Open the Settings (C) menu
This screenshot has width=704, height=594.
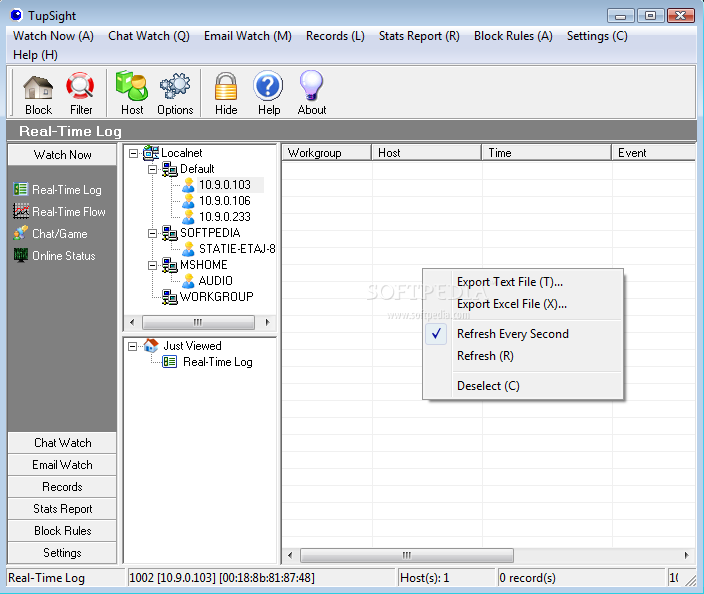[597, 36]
